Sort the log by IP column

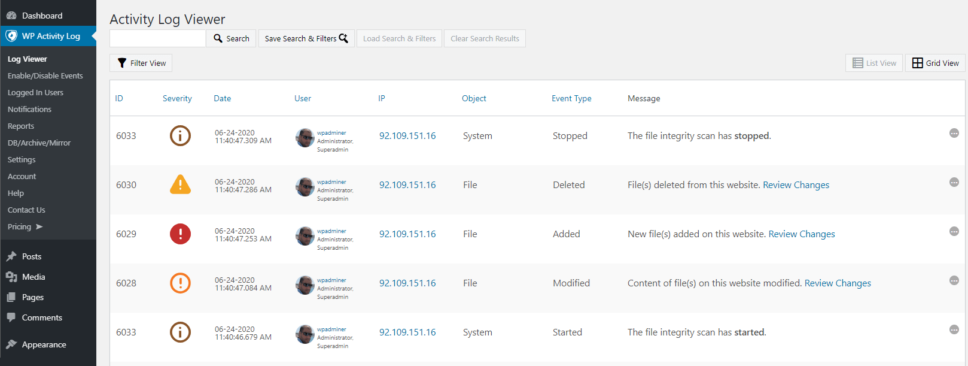(382, 98)
